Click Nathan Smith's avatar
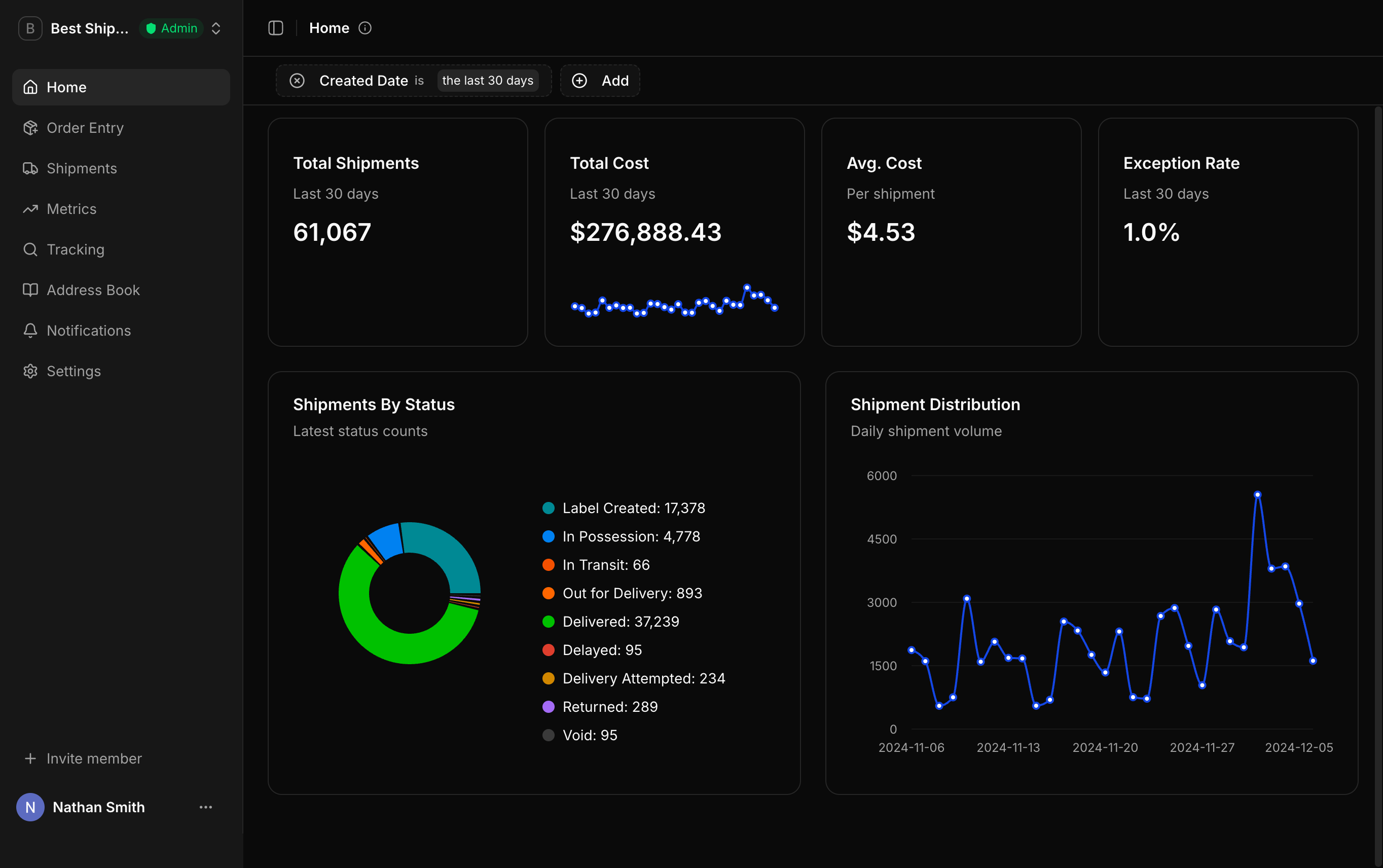 click(30, 807)
